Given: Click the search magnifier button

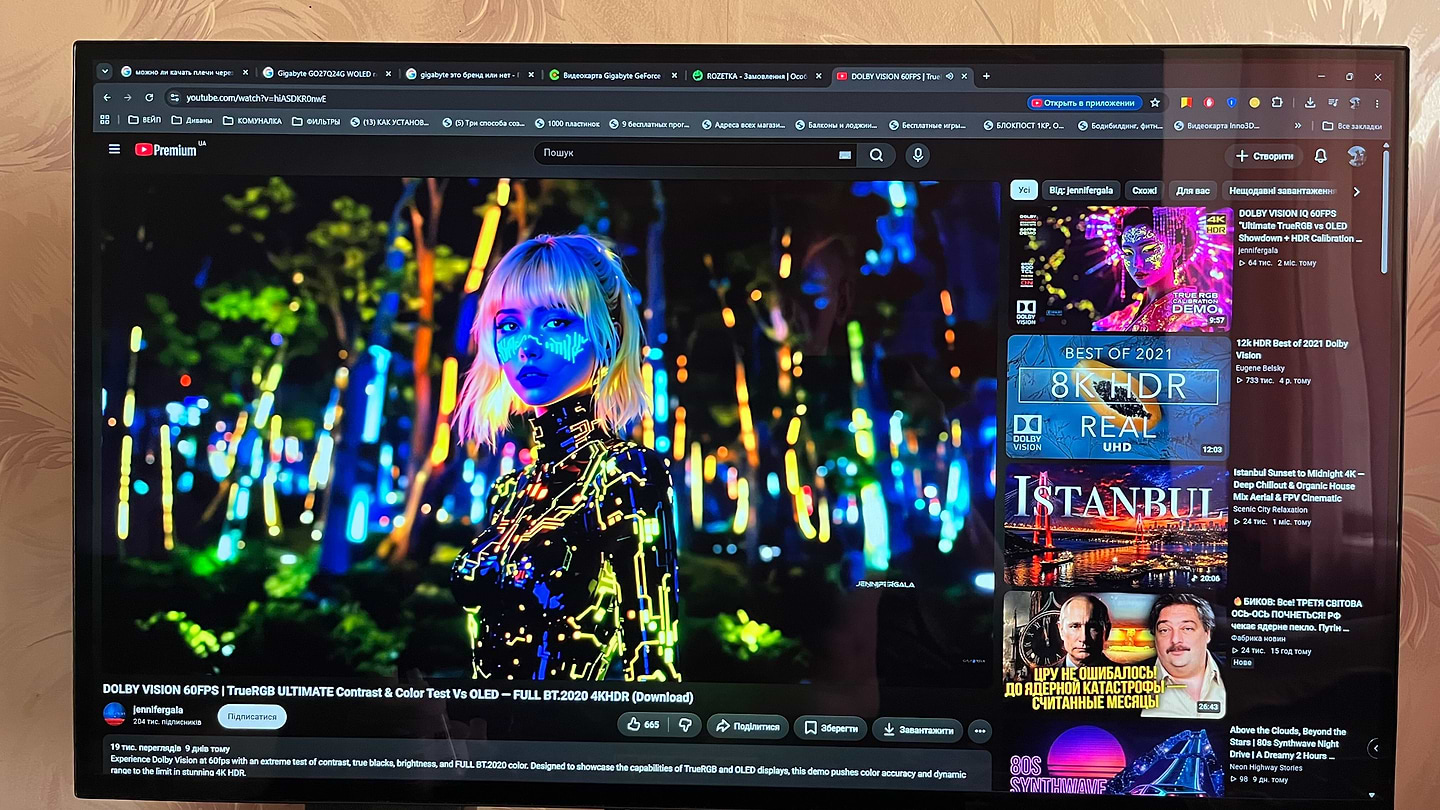Looking at the screenshot, I should point(876,155).
